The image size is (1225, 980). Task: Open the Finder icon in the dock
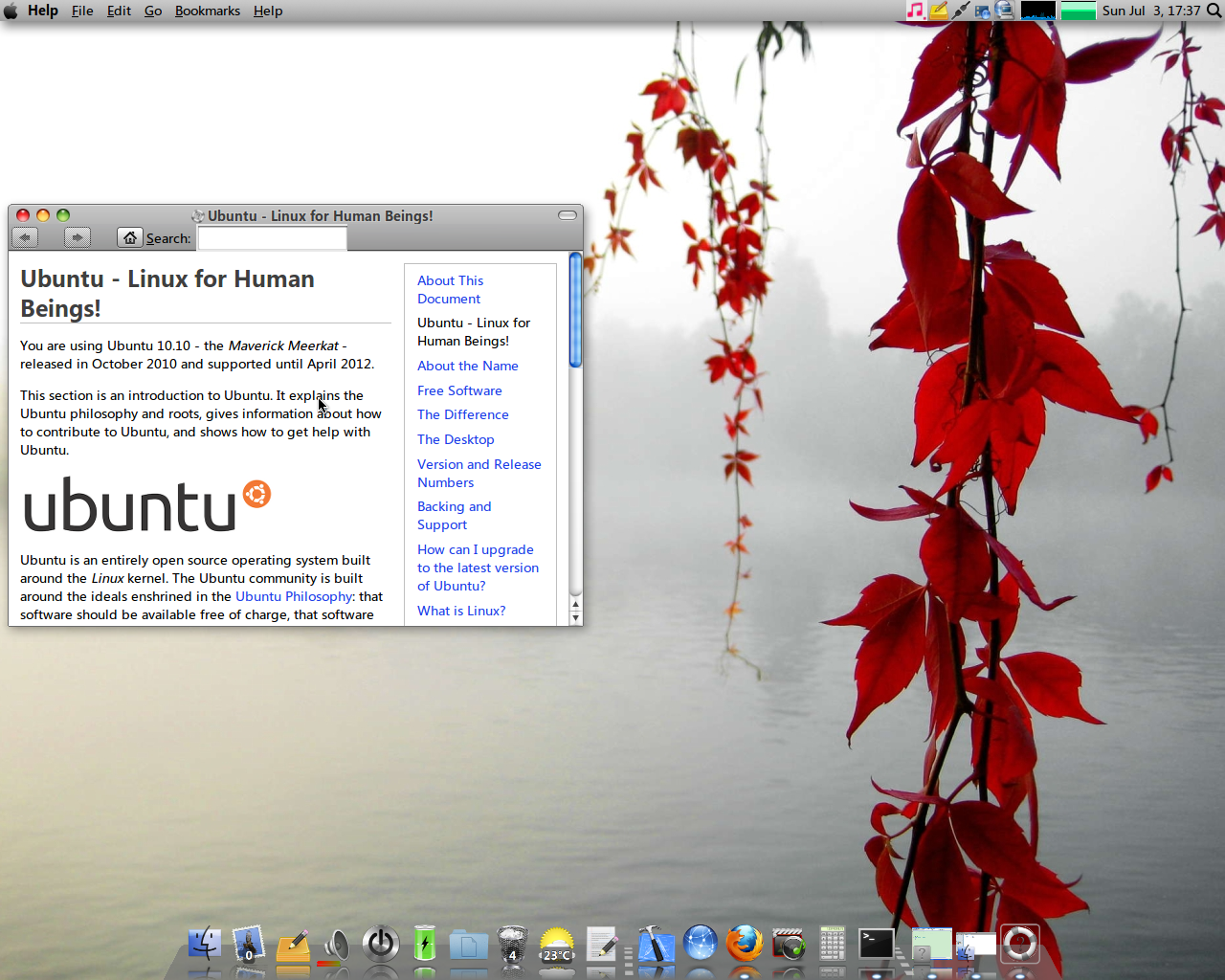point(205,944)
